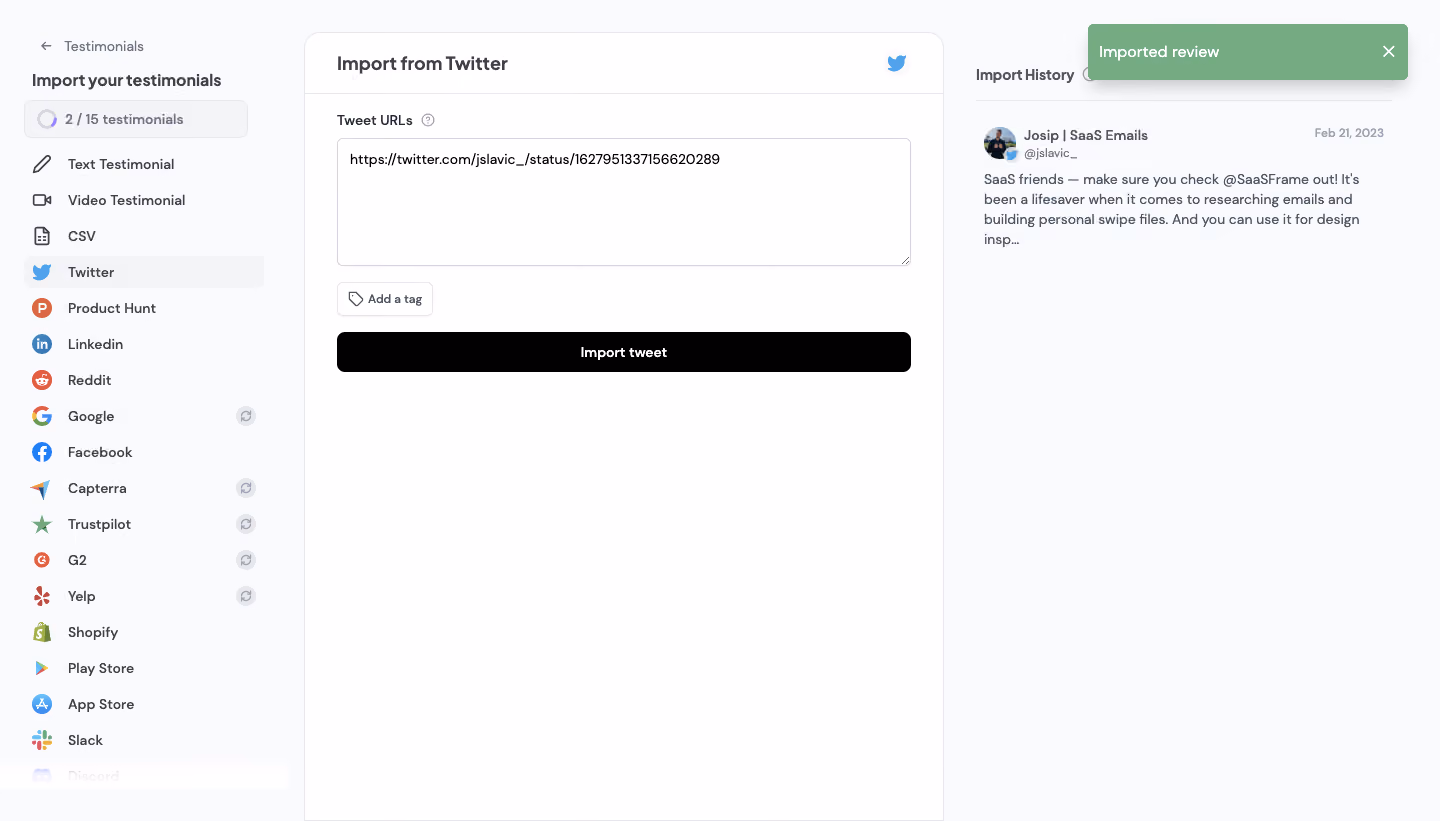1440x821 pixels.
Task: Click the Import tweet button
Action: click(x=624, y=352)
